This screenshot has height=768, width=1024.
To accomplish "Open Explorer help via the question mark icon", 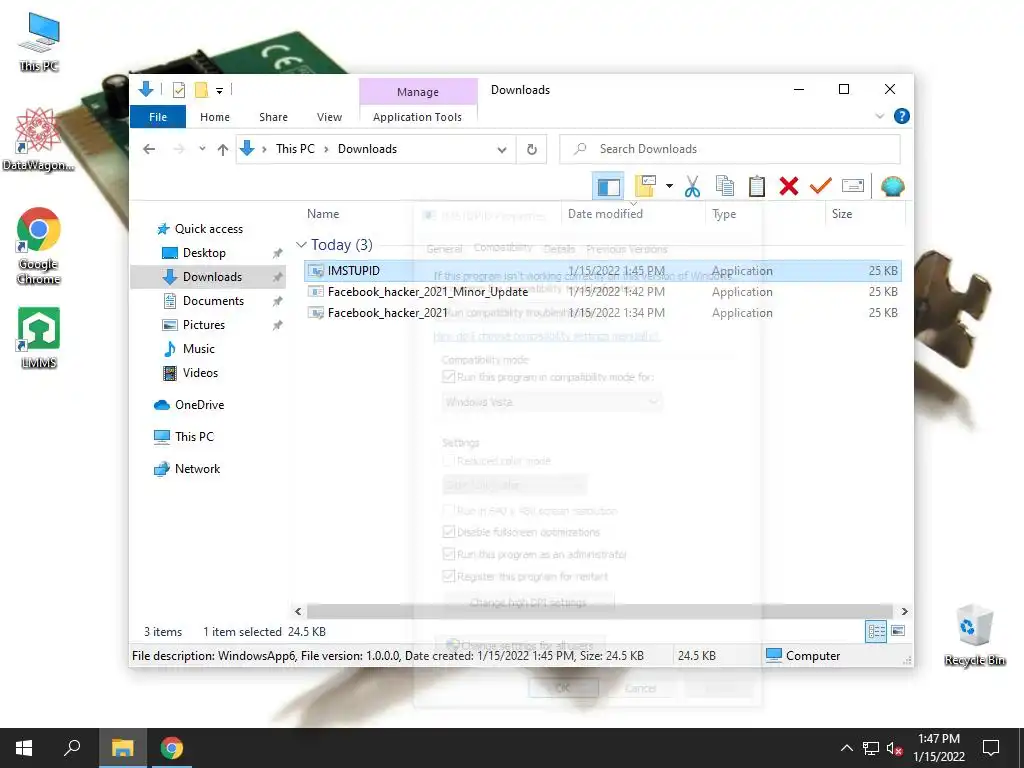I will pos(902,116).
